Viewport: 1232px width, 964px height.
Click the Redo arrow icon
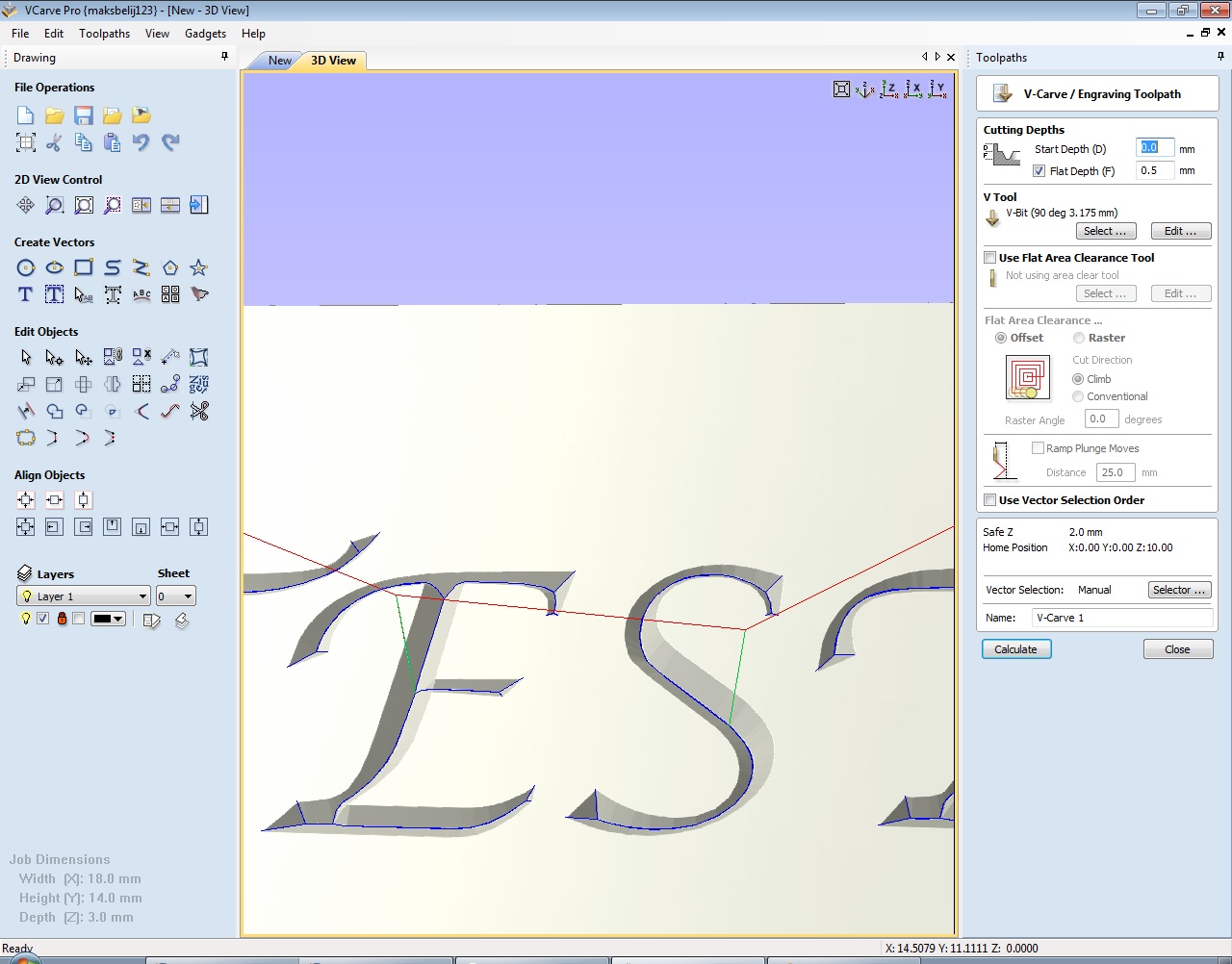coord(170,142)
